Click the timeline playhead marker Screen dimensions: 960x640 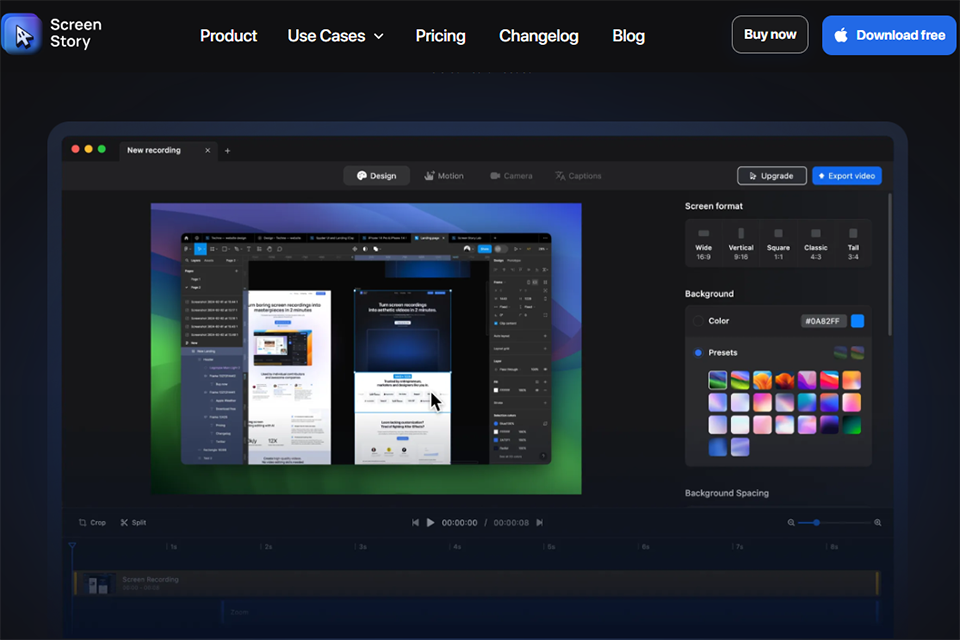coord(72,546)
